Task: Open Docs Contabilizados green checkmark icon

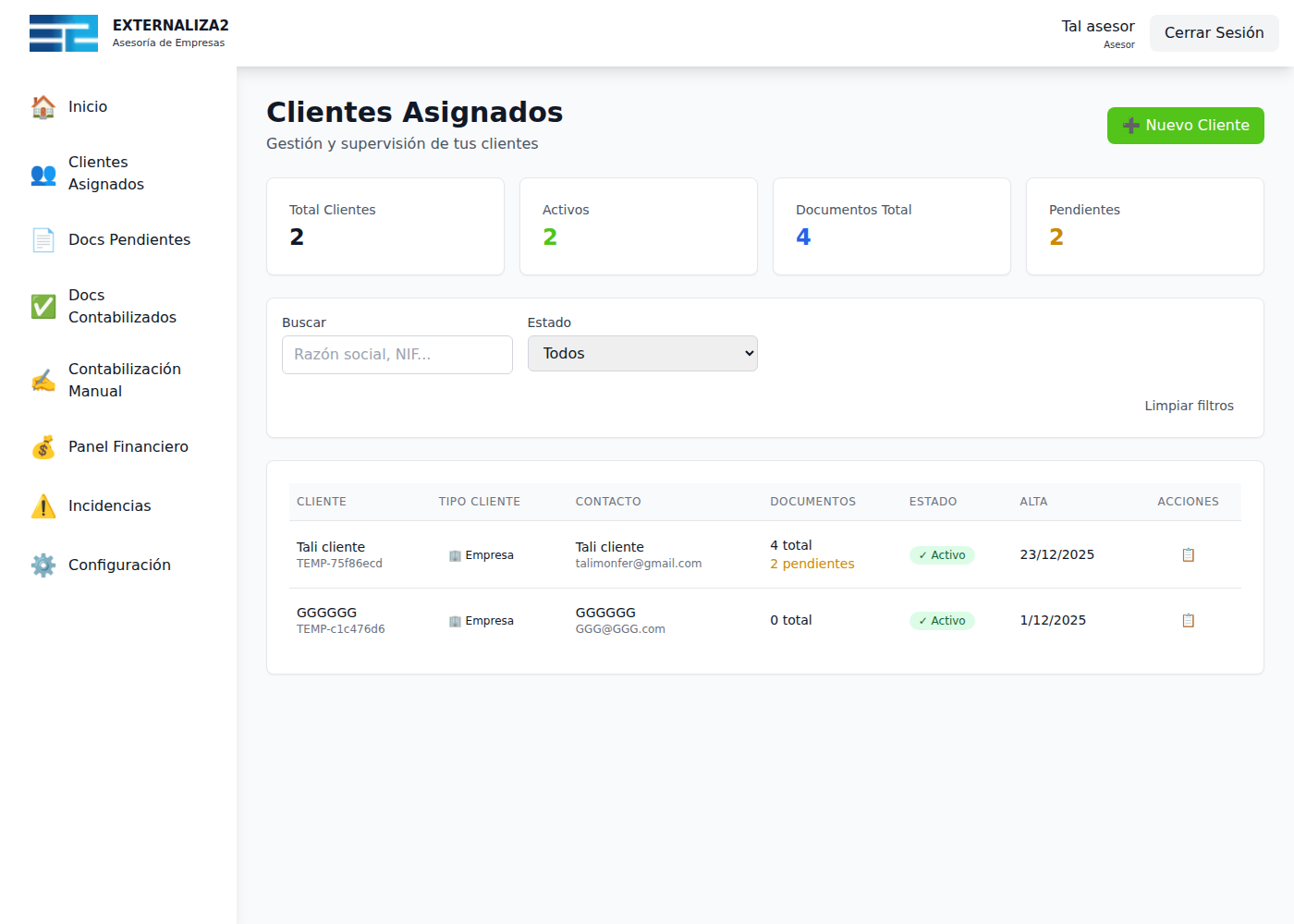Action: (x=43, y=307)
